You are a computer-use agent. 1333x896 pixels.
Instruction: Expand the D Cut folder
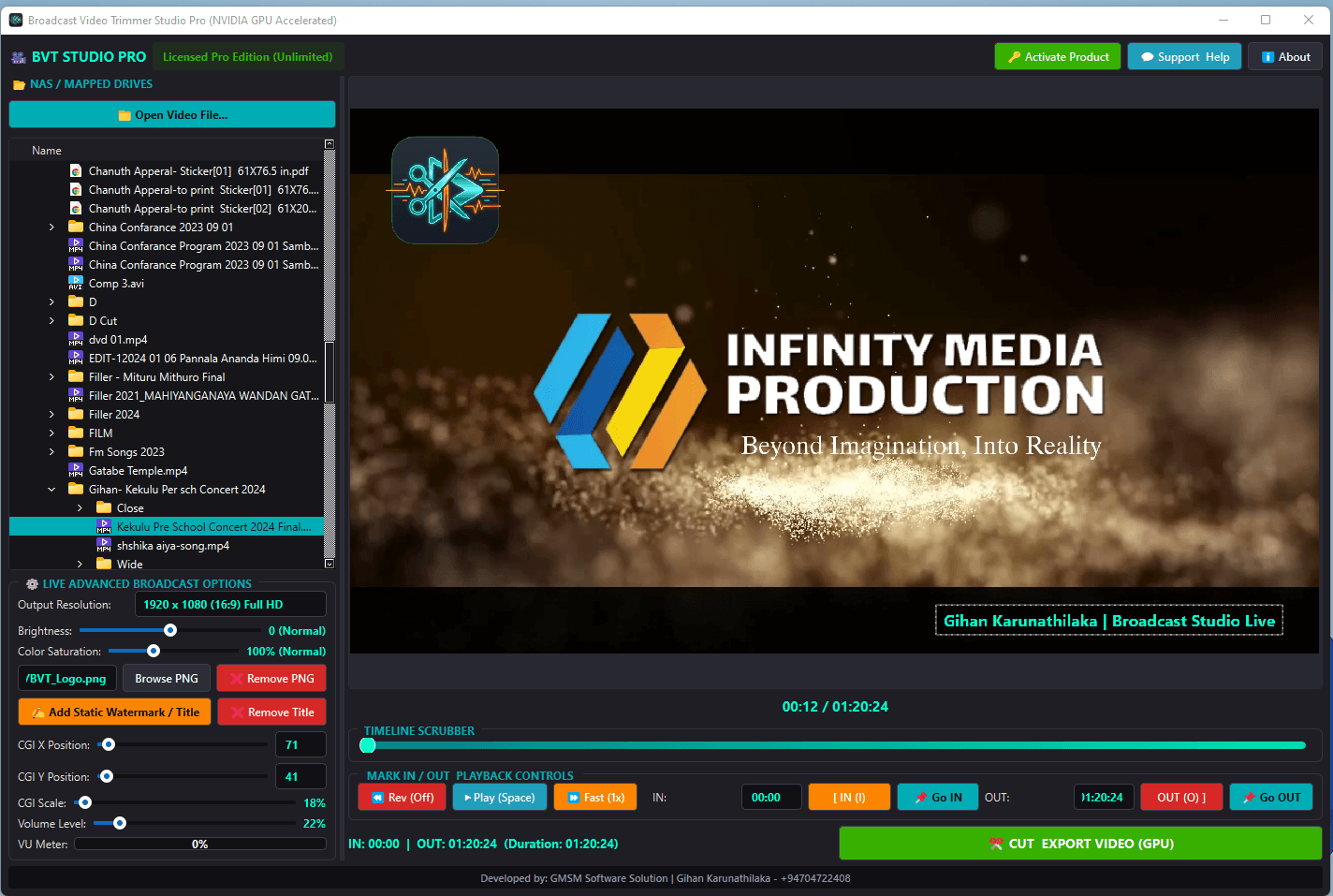(x=51, y=321)
